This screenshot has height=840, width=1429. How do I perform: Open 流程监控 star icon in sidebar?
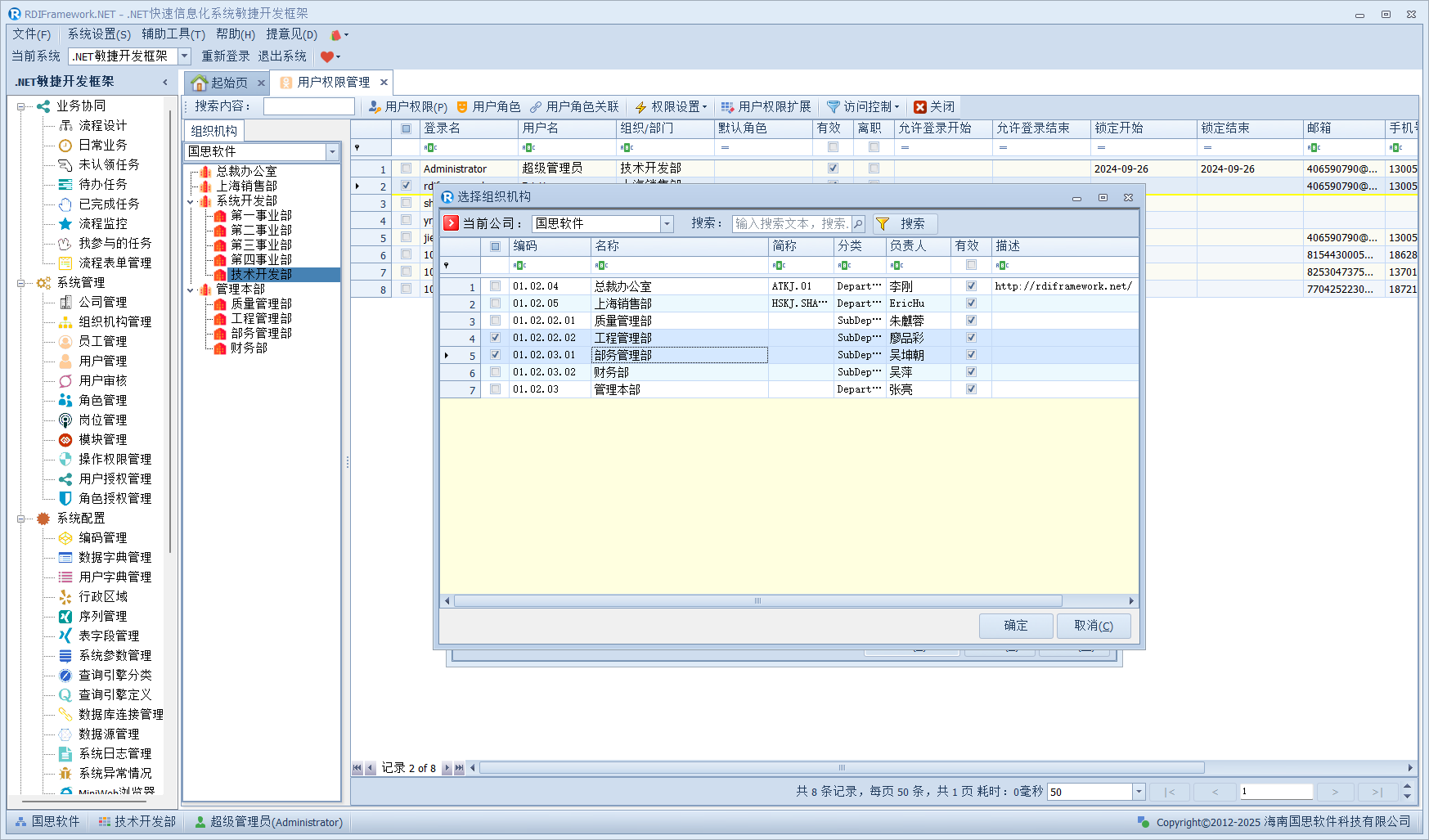point(65,224)
